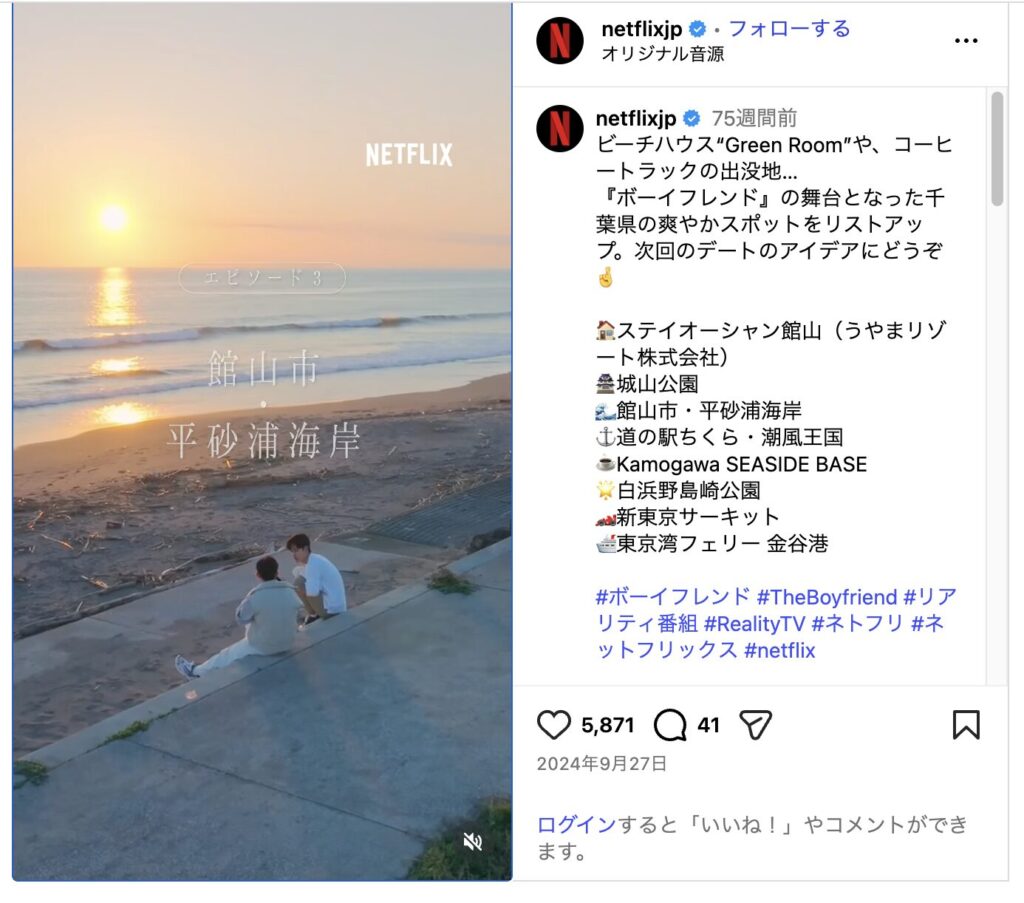Click the Netflix avatar beside the caption
The width and height of the screenshot is (1024, 903).
click(560, 128)
